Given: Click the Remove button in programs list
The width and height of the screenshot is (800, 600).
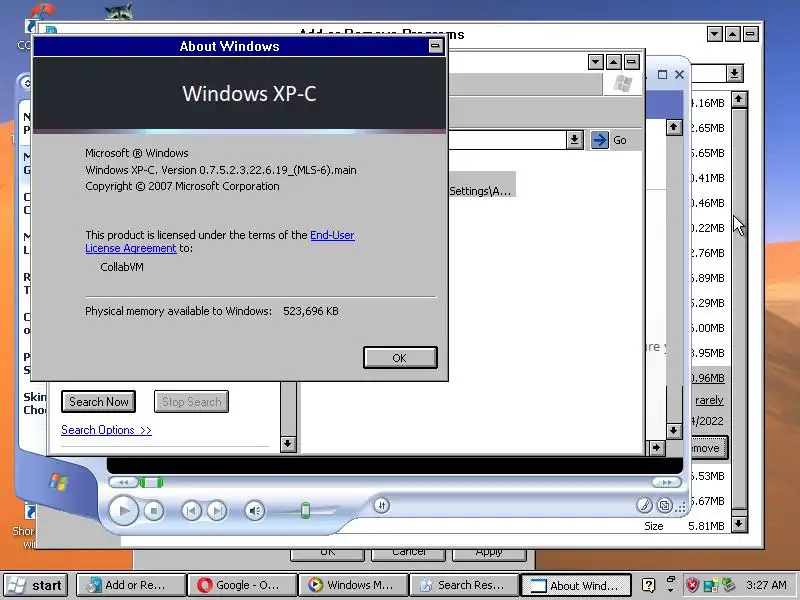Looking at the screenshot, I should (x=709, y=448).
